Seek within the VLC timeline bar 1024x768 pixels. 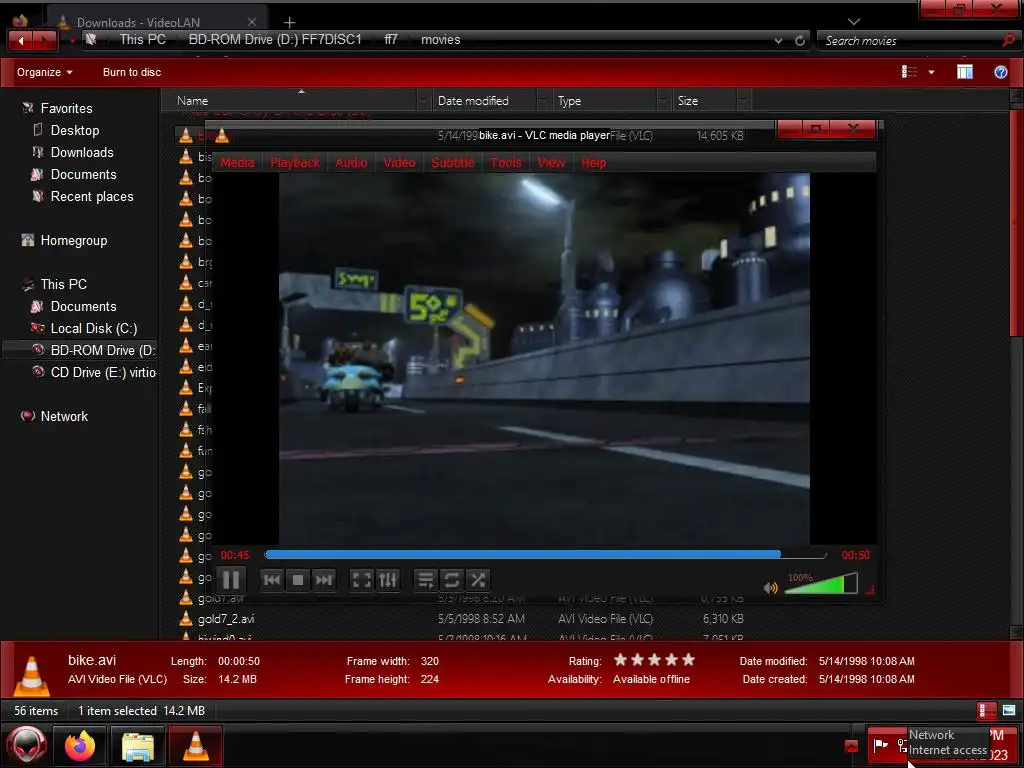coord(545,554)
